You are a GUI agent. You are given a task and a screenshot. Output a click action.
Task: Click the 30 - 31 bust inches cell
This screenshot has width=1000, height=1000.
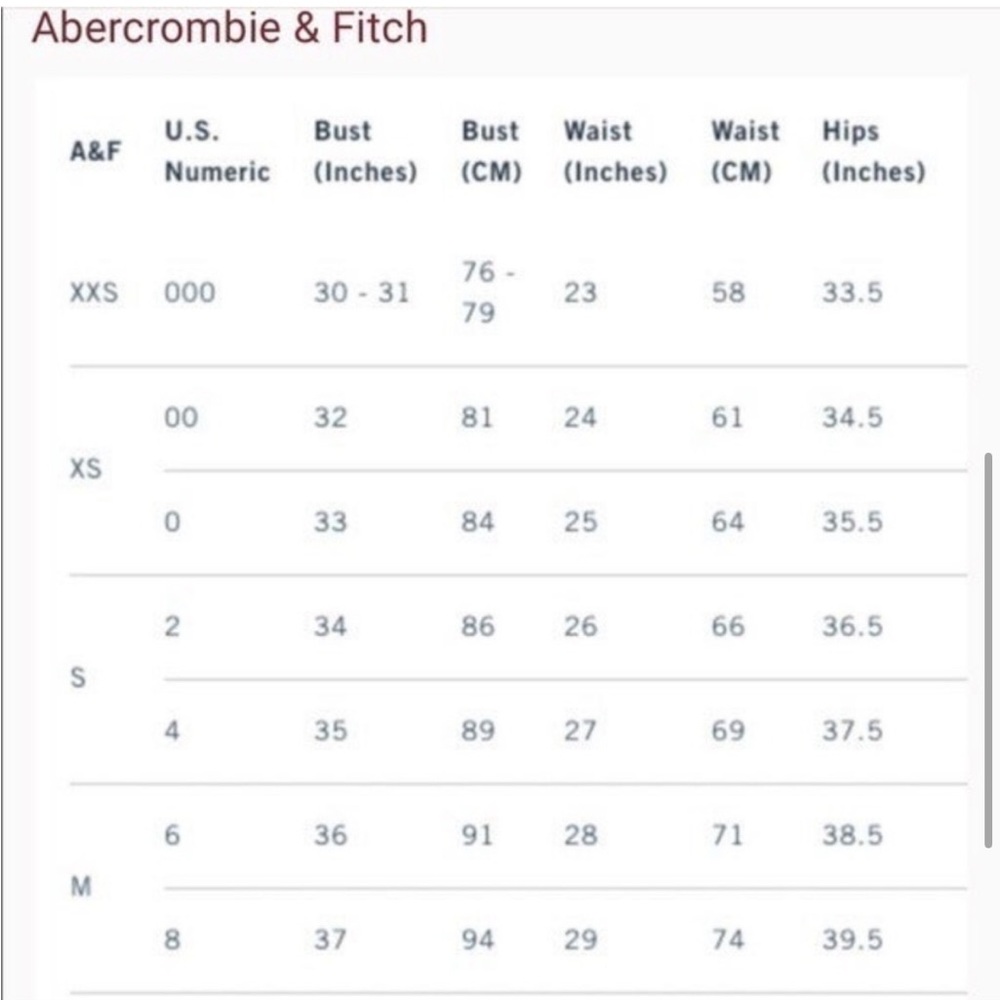click(361, 293)
